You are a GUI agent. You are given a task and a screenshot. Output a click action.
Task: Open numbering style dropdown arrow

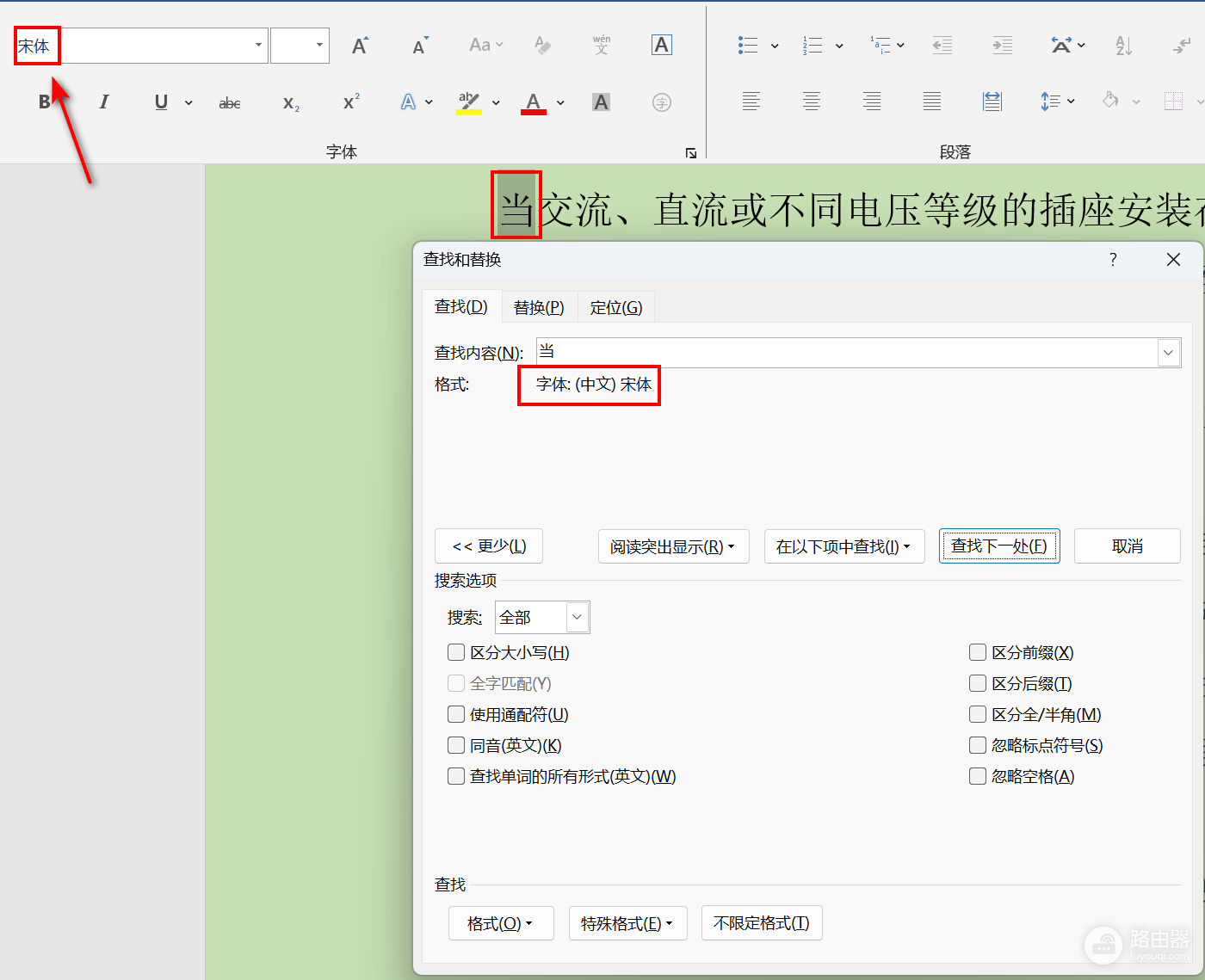pos(839,46)
